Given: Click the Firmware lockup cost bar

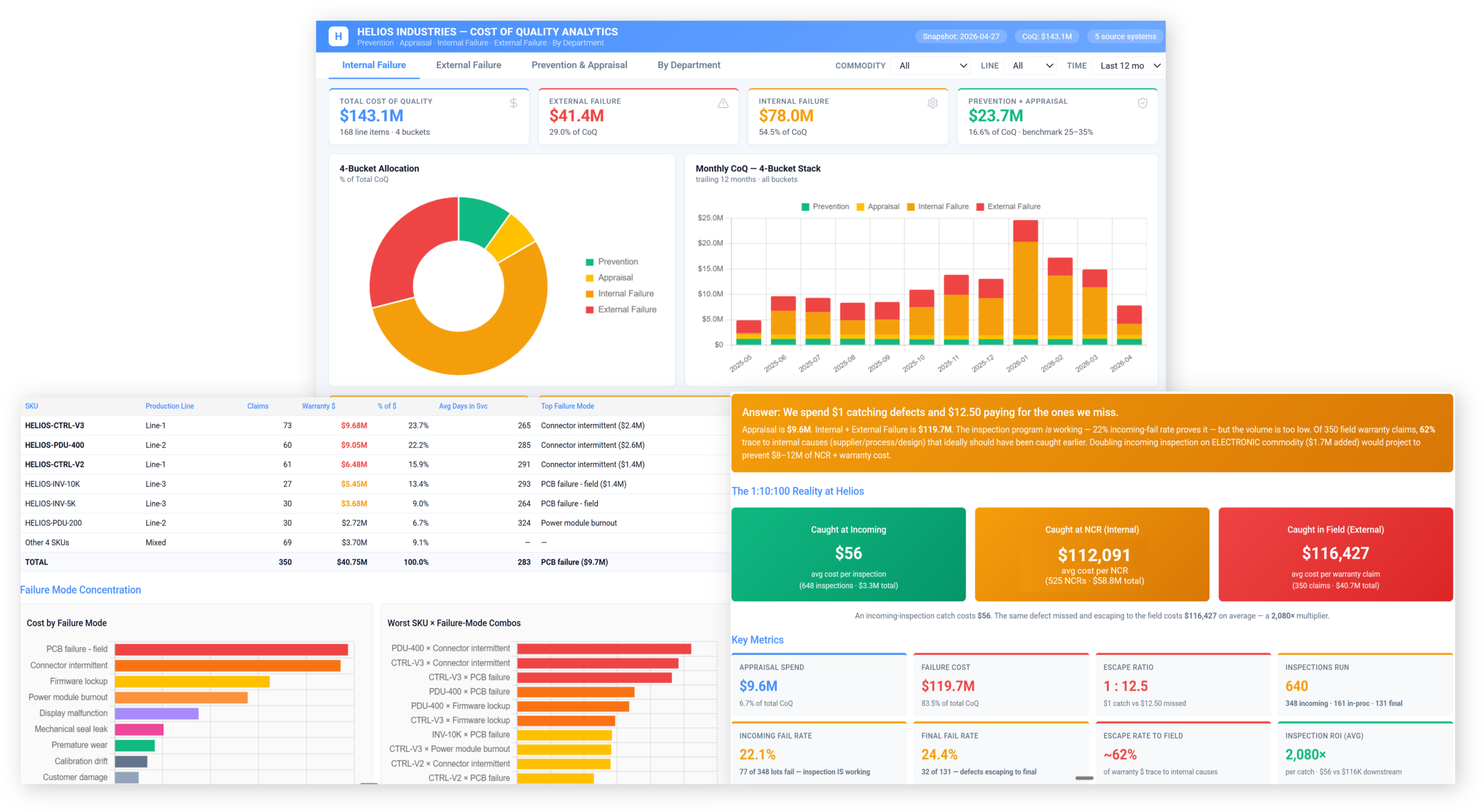Looking at the screenshot, I should pos(192,681).
